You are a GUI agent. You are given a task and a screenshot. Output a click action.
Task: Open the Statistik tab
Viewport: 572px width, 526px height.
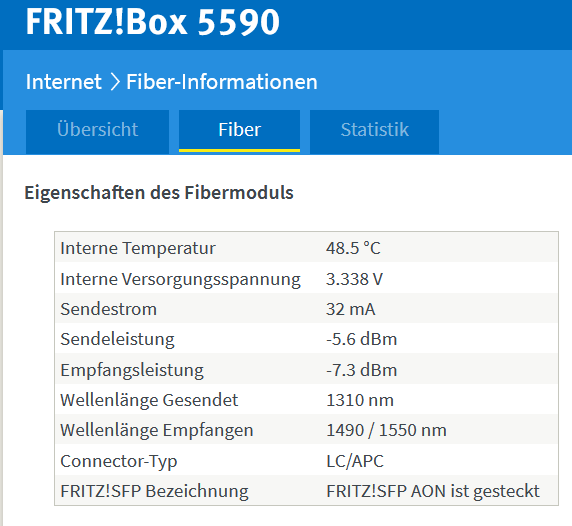tap(374, 131)
